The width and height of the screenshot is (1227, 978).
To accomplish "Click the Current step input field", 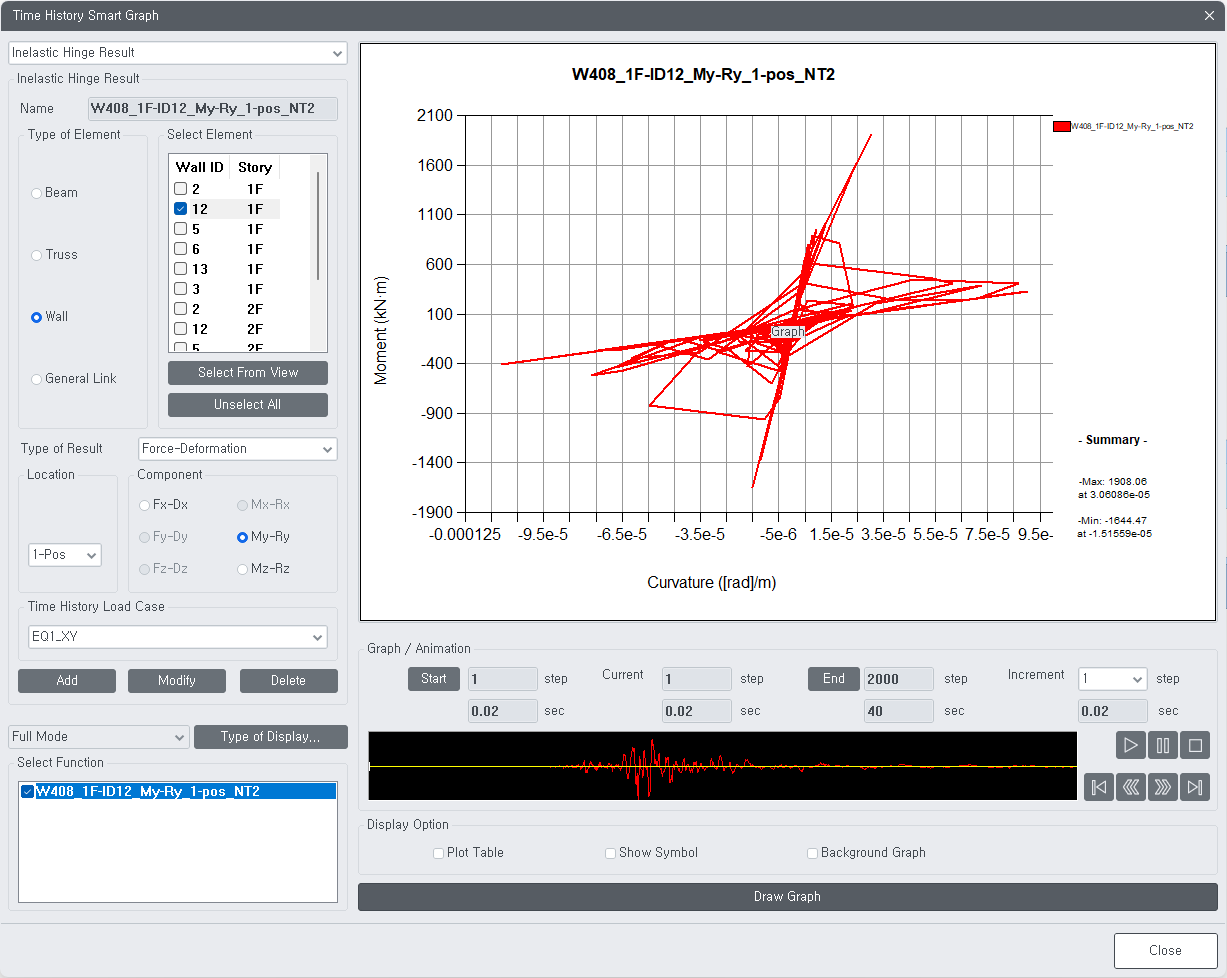I will 697,679.
